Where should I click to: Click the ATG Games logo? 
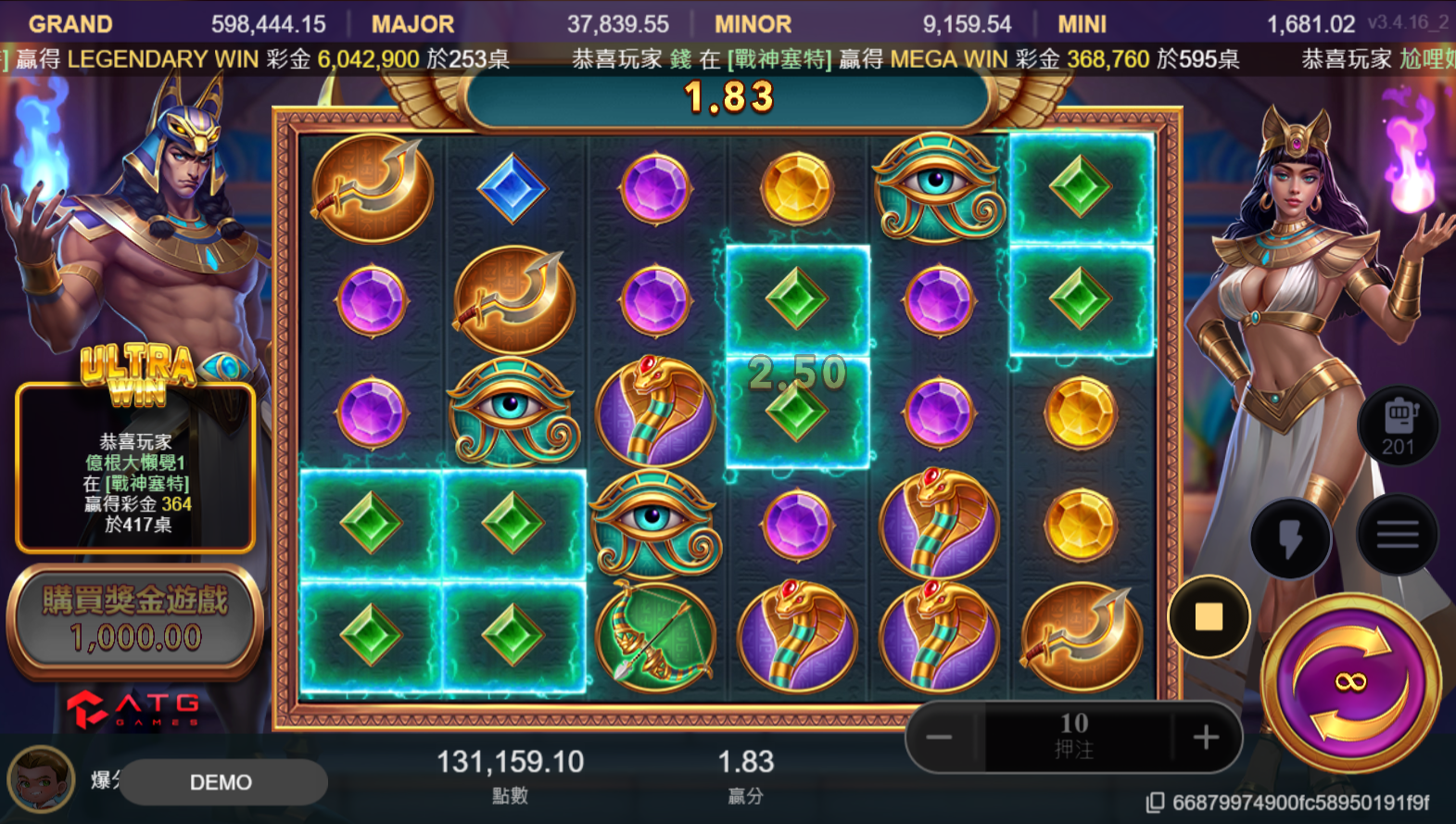133,709
